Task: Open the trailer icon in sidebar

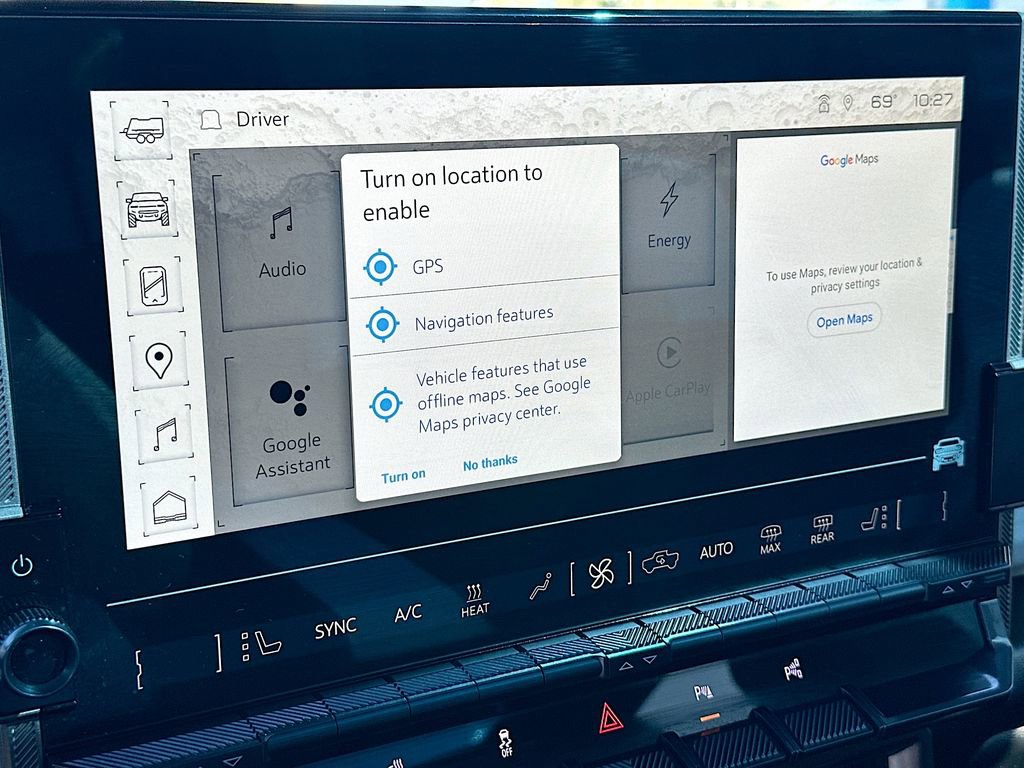Action: [141, 130]
